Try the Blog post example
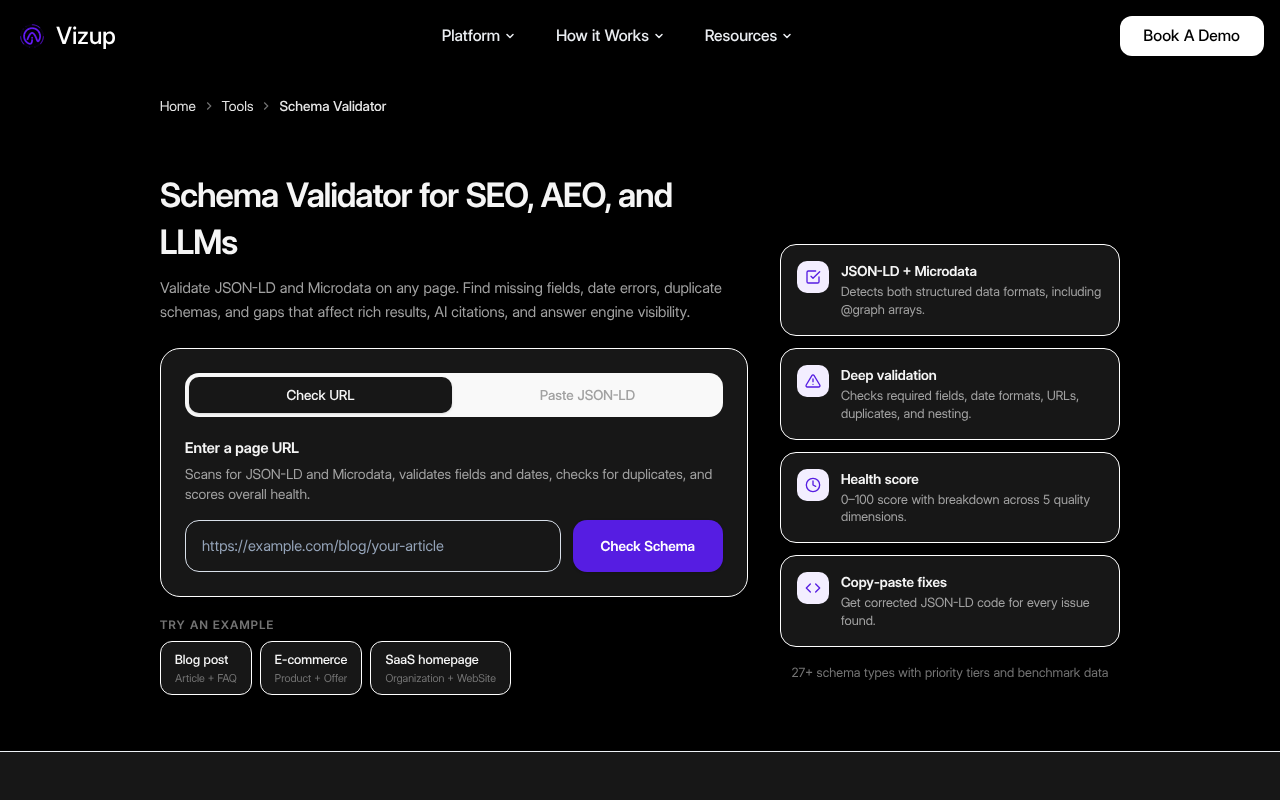Image resolution: width=1280 pixels, height=800 pixels. (205, 668)
